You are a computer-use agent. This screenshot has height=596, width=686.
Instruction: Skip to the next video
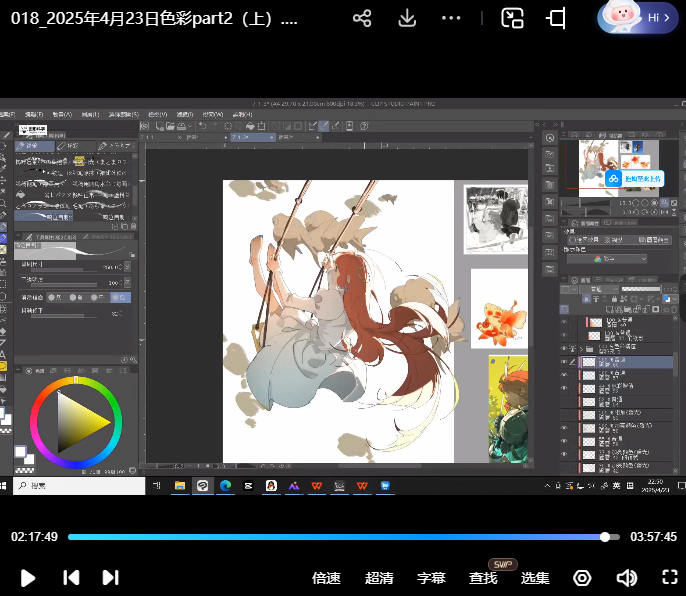(111, 577)
